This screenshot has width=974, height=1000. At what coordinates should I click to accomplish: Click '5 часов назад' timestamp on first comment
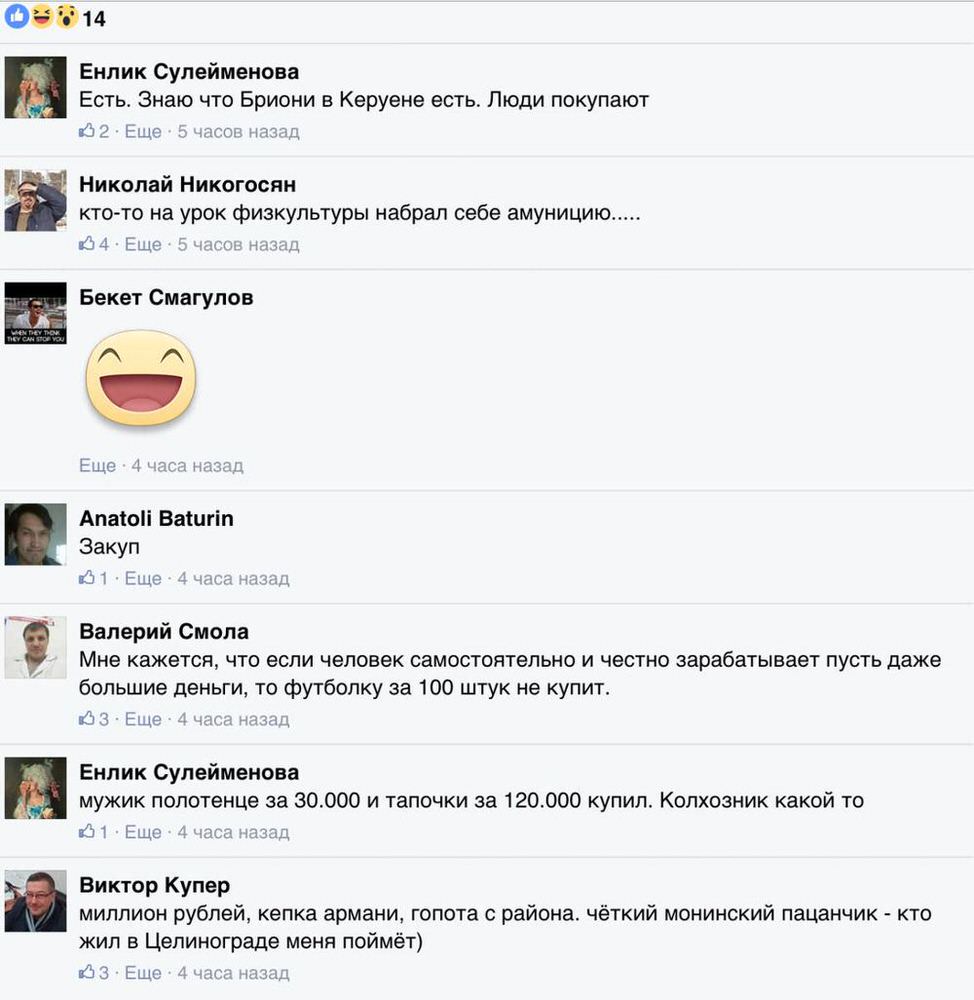pos(238,131)
